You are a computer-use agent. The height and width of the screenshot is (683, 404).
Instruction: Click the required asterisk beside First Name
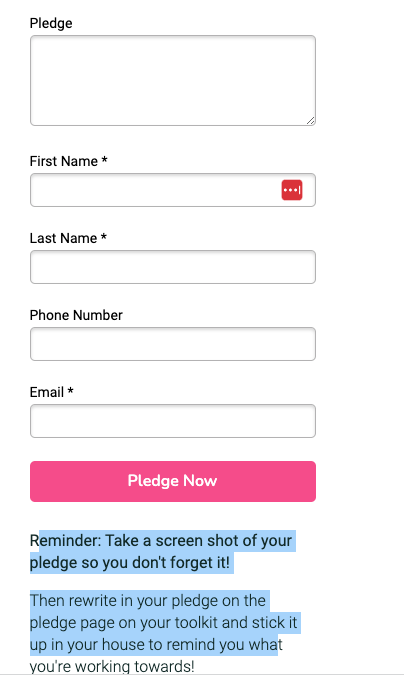[x=105, y=160]
